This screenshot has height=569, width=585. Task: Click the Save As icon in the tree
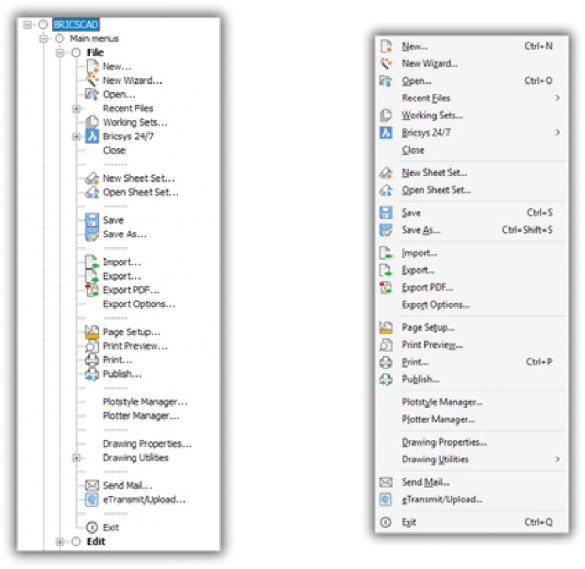click(92, 234)
